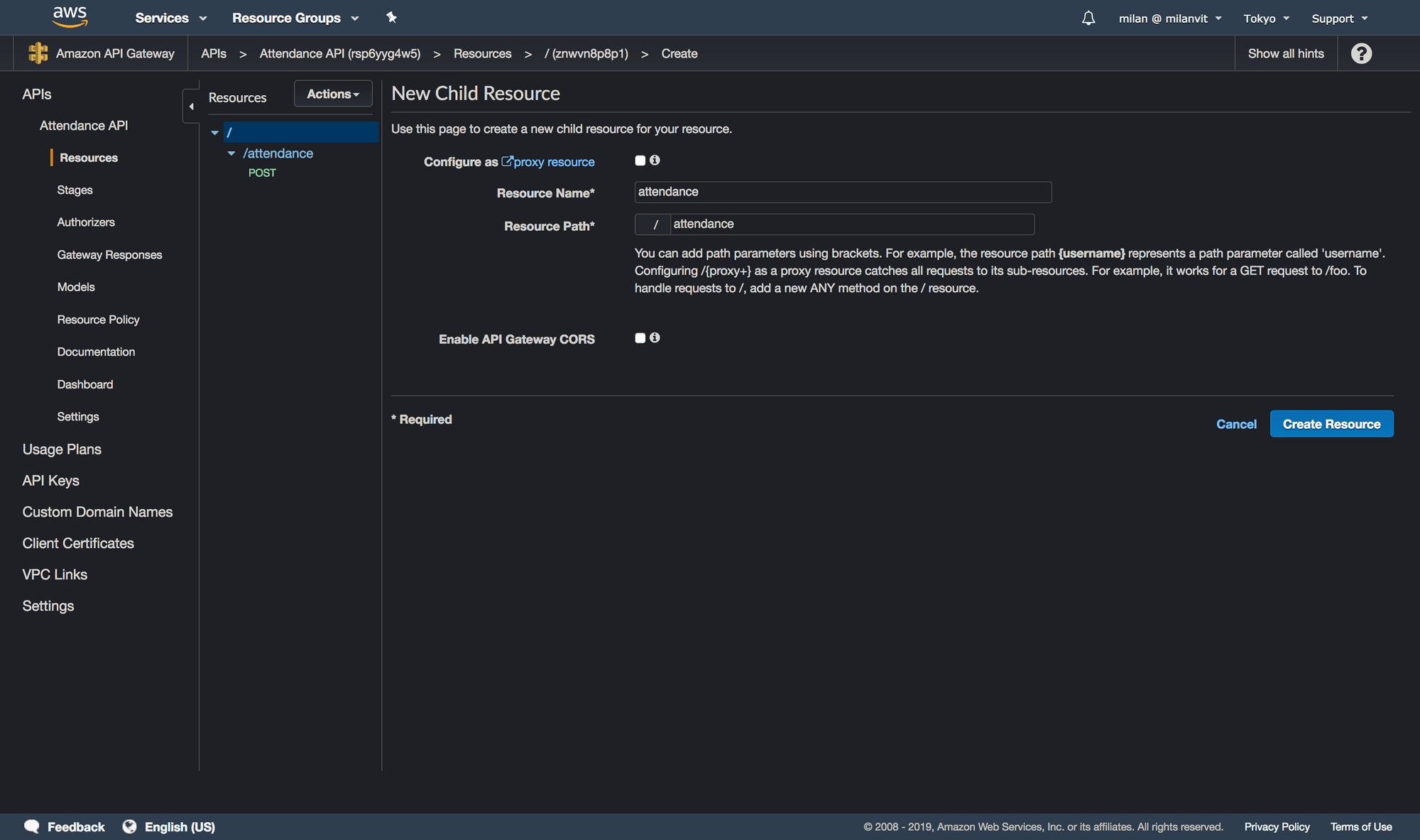1420x840 pixels.
Task: Click the Amazon API Gateway service icon
Action: pos(38,53)
